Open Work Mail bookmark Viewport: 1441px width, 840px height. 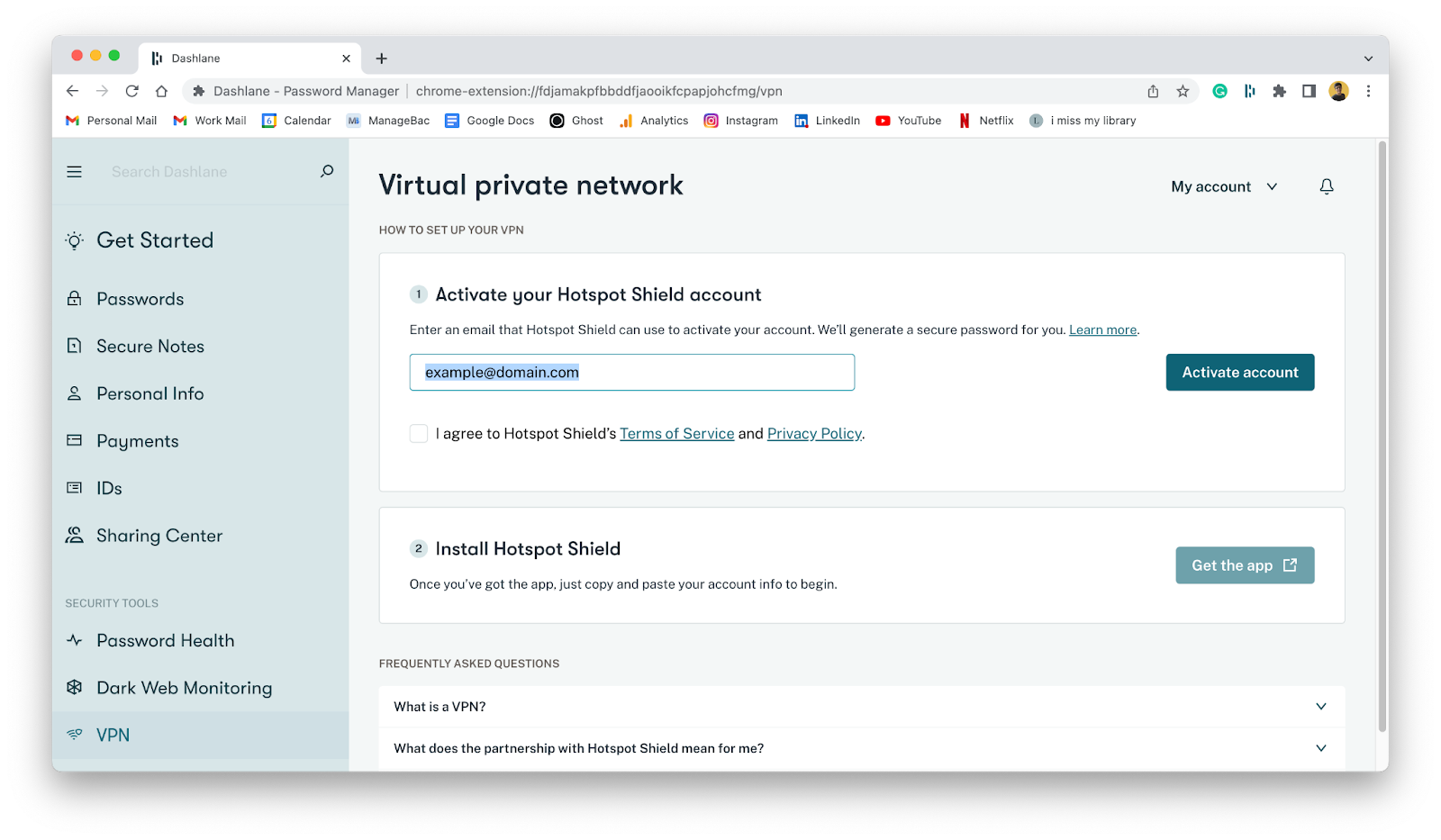(210, 121)
